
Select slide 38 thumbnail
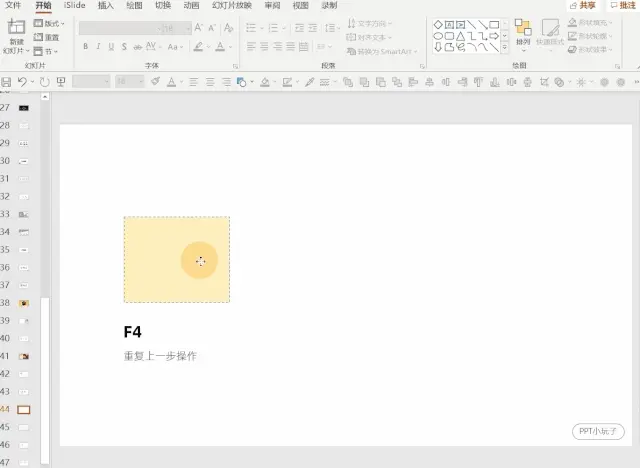click(24, 303)
